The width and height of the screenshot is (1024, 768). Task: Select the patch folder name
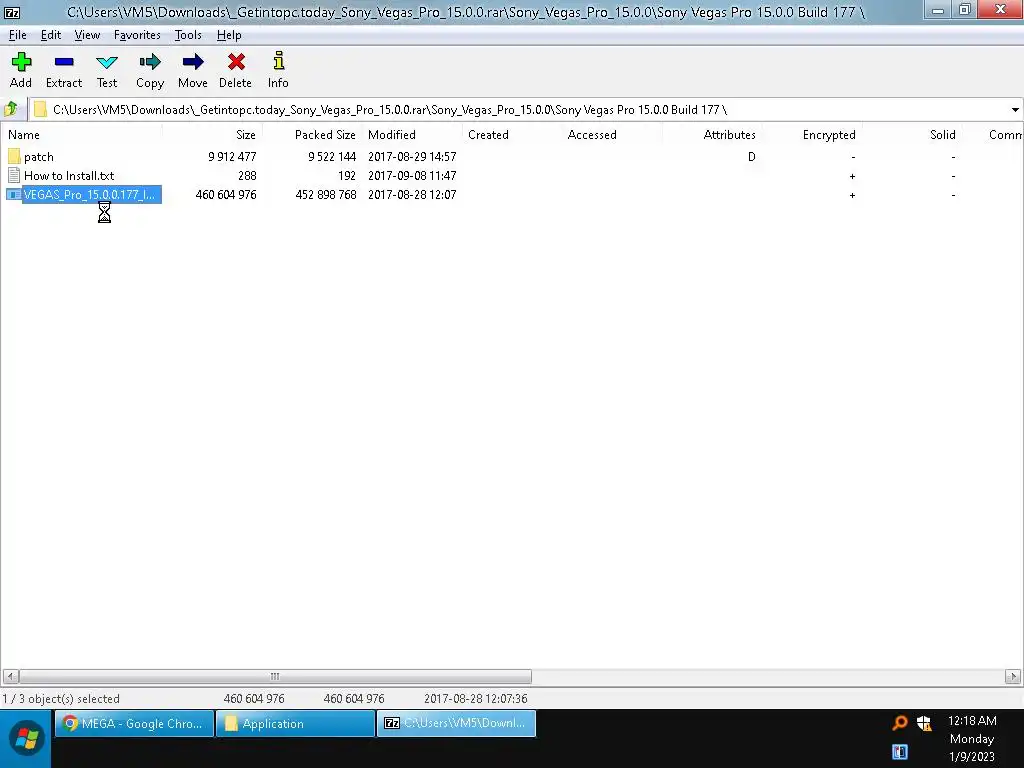coord(39,157)
